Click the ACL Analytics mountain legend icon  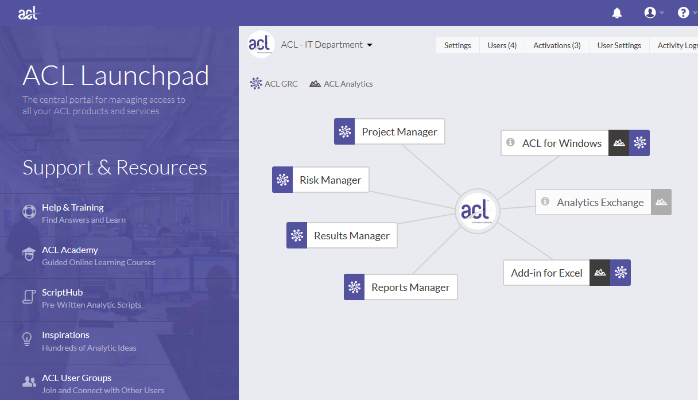315,84
